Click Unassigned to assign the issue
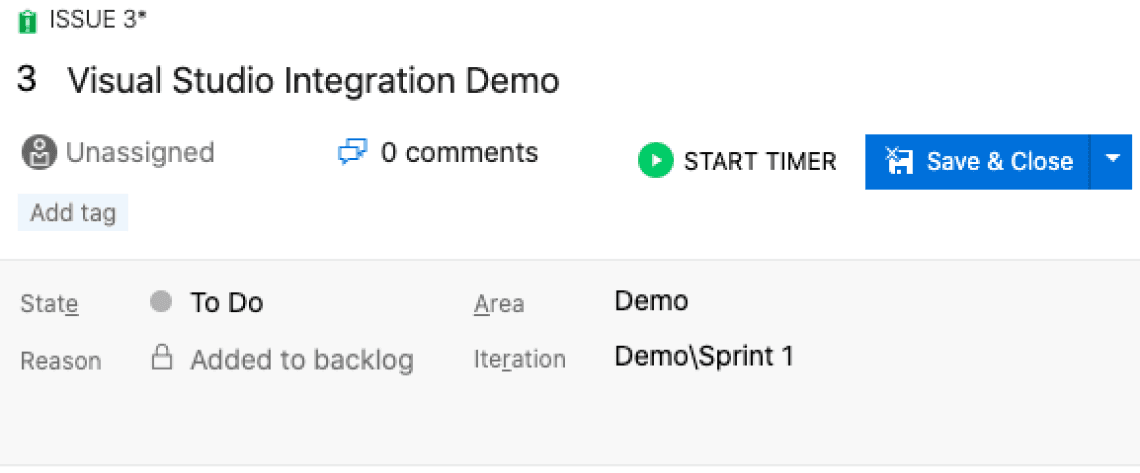This screenshot has width=1140, height=473. 139,153
